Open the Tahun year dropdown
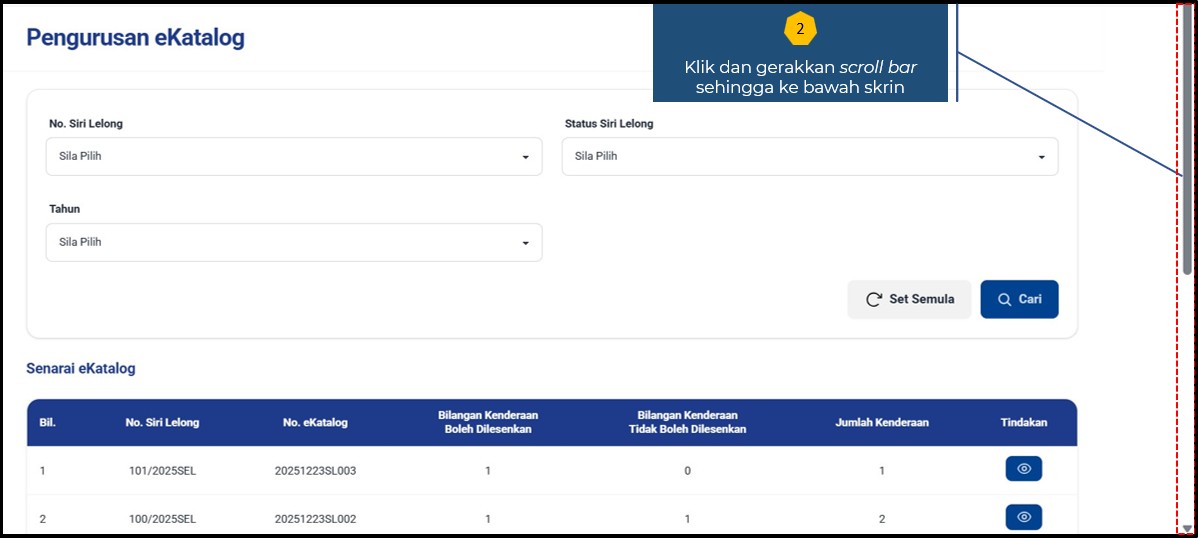The width and height of the screenshot is (1198, 538). point(294,242)
